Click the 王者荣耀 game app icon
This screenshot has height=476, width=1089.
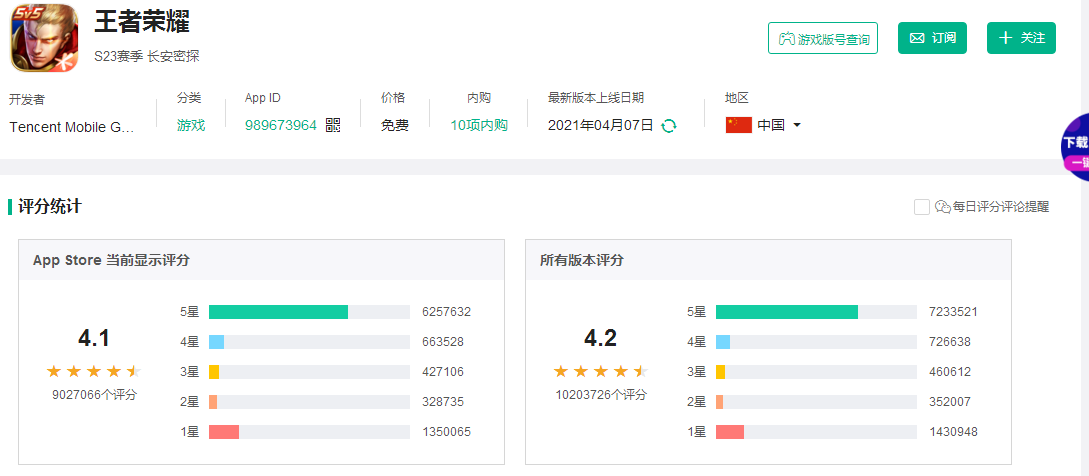[44, 38]
